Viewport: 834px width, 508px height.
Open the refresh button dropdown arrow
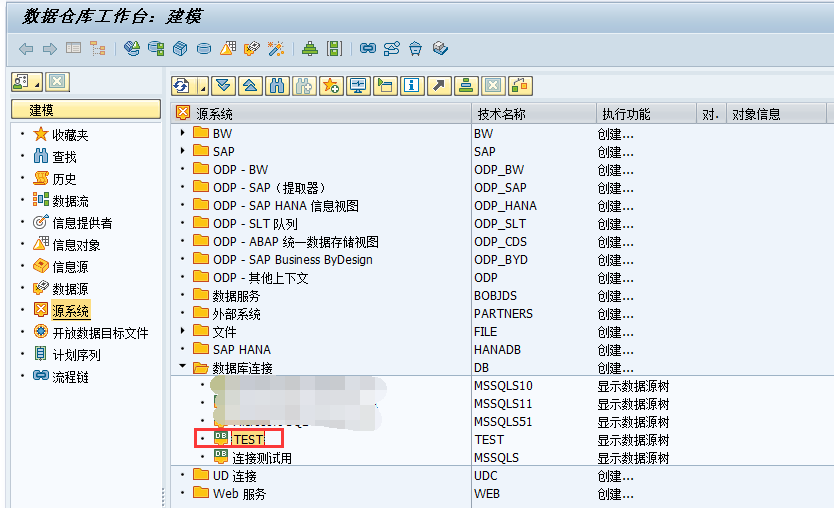203,86
